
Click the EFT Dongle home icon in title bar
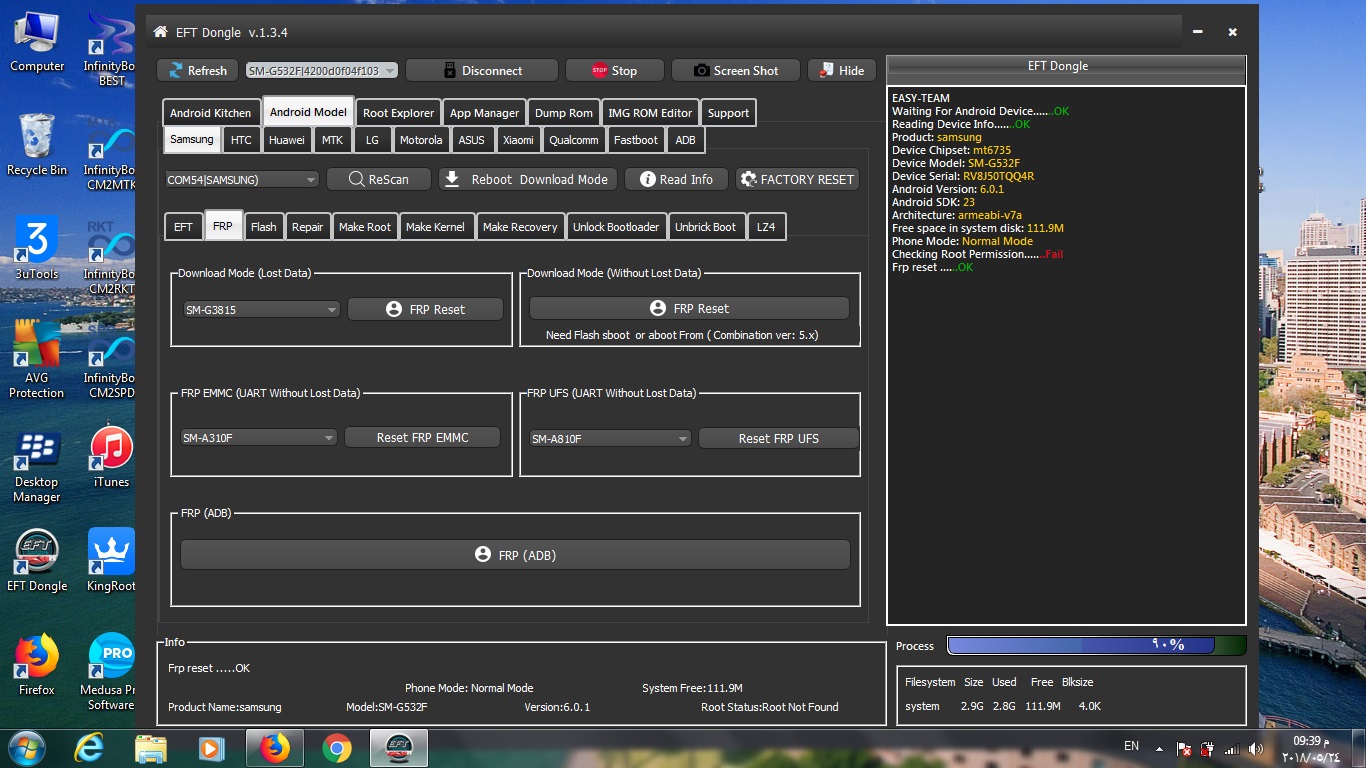click(x=160, y=32)
